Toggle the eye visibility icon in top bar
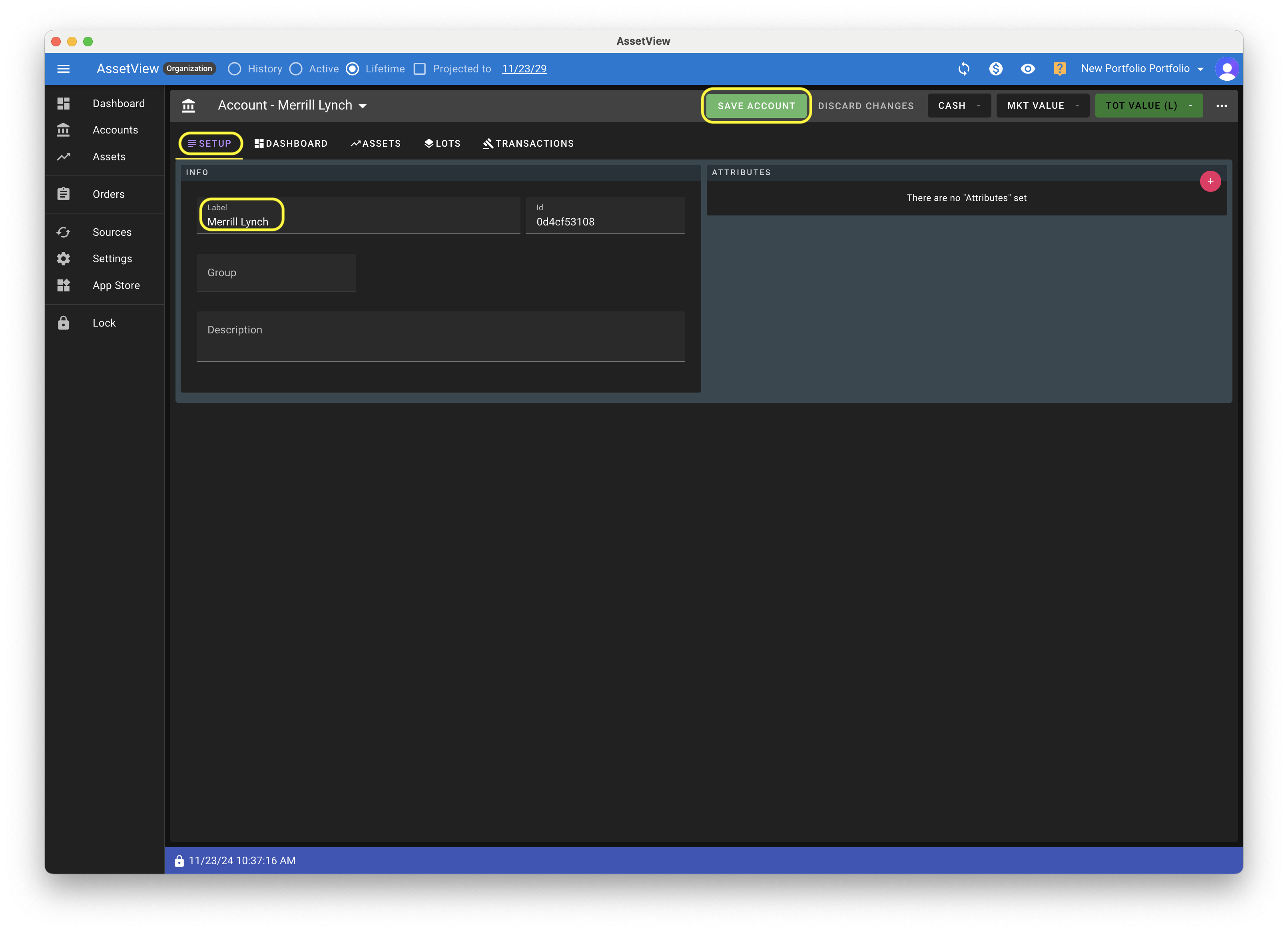This screenshot has width=1288, height=933. pyautogui.click(x=1027, y=69)
